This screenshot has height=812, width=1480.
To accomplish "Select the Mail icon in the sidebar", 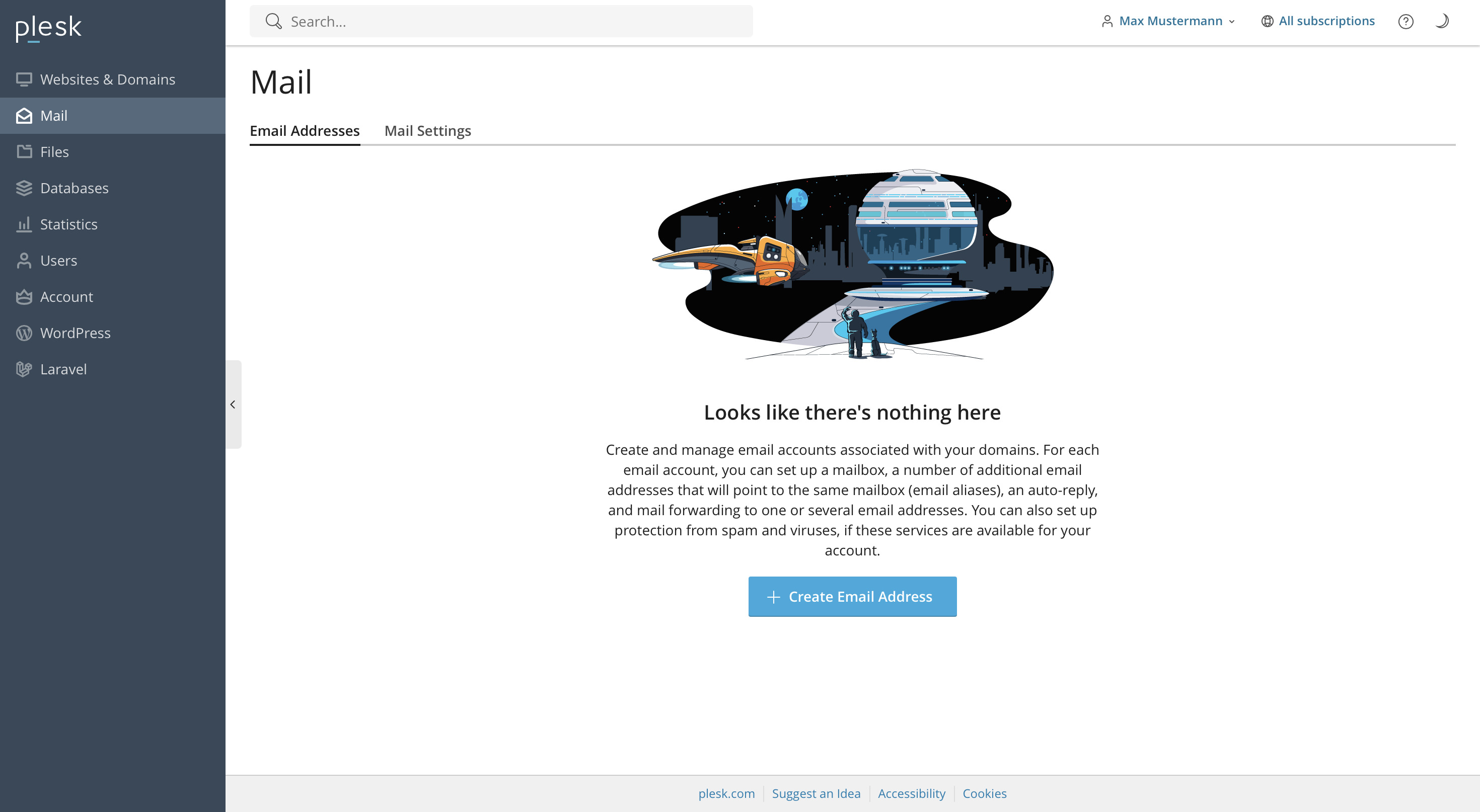I will (x=24, y=116).
